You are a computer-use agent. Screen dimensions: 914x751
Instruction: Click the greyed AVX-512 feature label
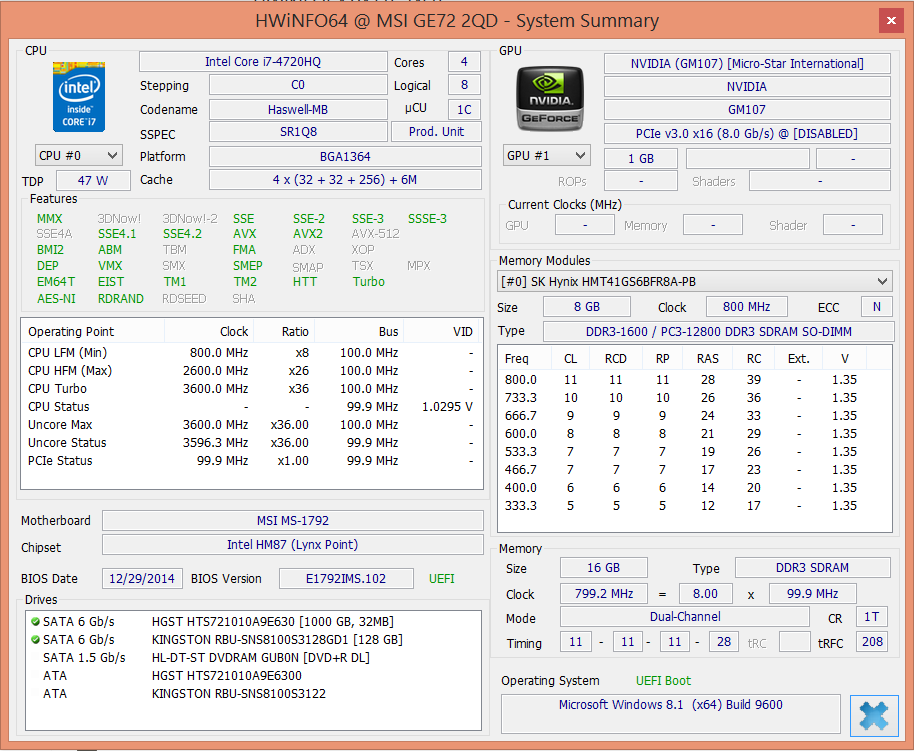[375, 234]
